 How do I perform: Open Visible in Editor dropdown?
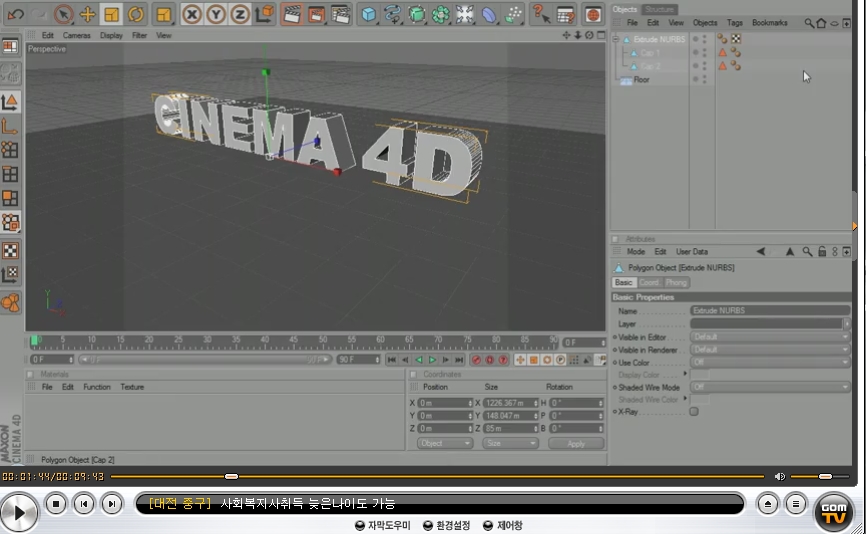tap(770, 337)
